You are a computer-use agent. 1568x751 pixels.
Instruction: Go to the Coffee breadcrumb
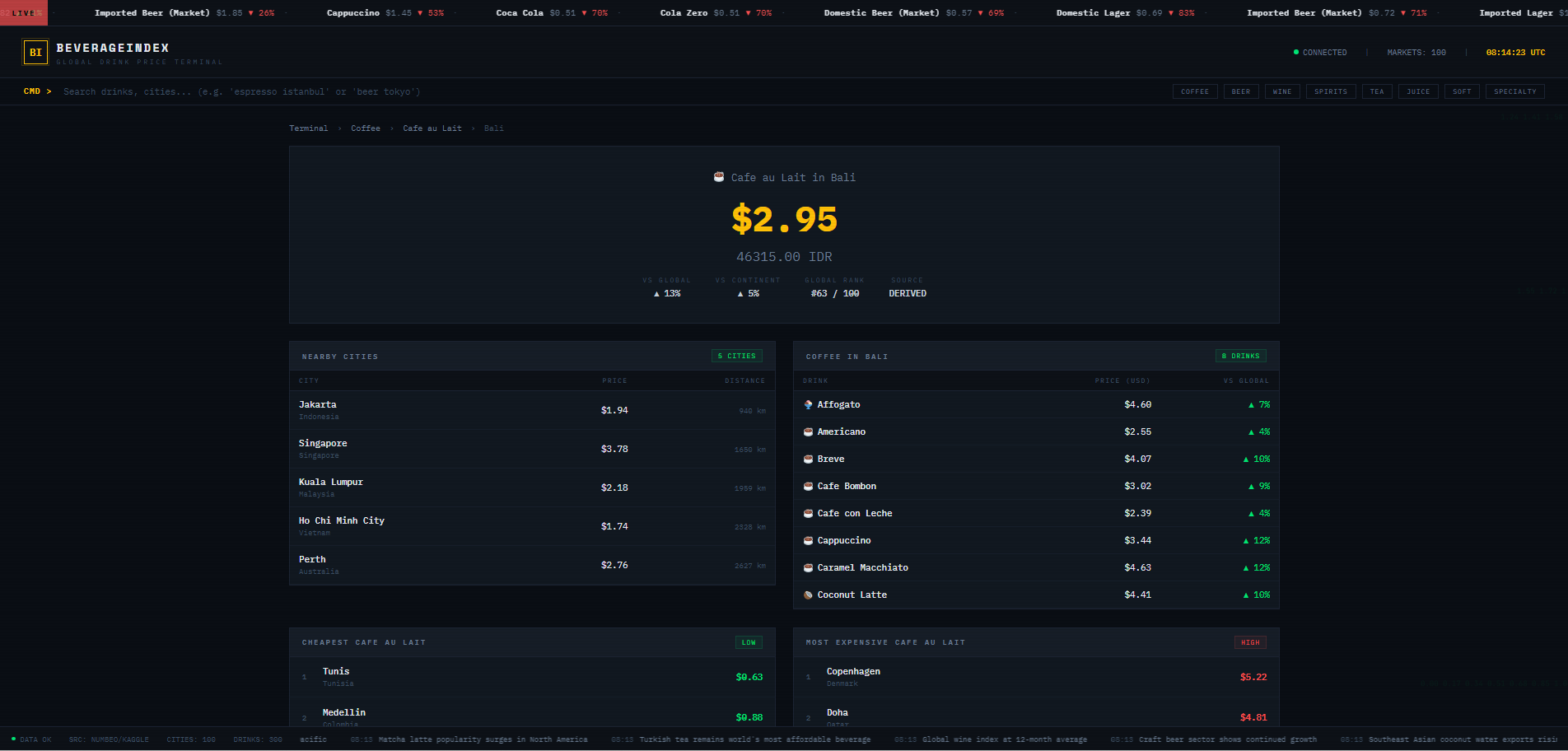pyautogui.click(x=366, y=128)
